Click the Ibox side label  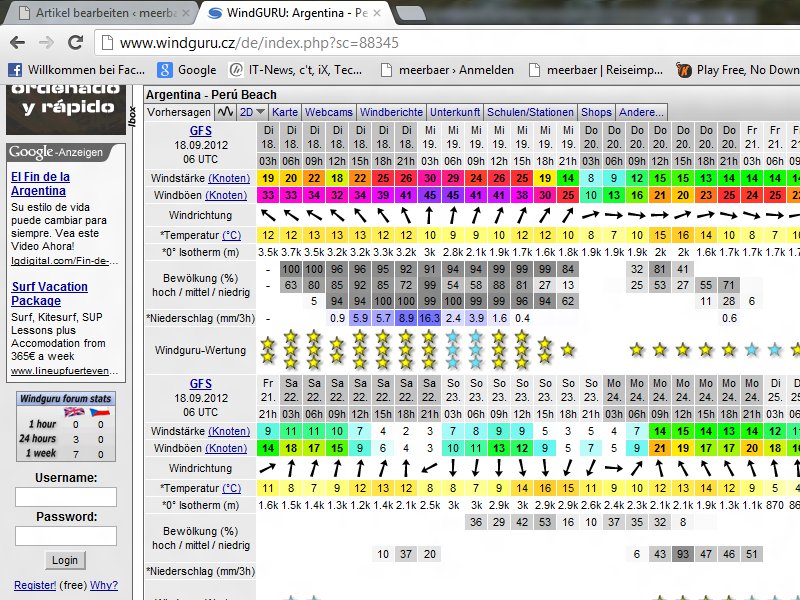click(x=133, y=116)
